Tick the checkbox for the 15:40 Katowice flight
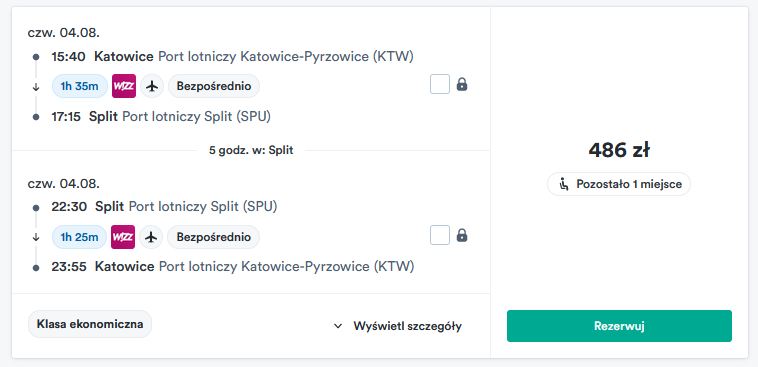Screen dimensions: 758x367 tap(440, 84)
